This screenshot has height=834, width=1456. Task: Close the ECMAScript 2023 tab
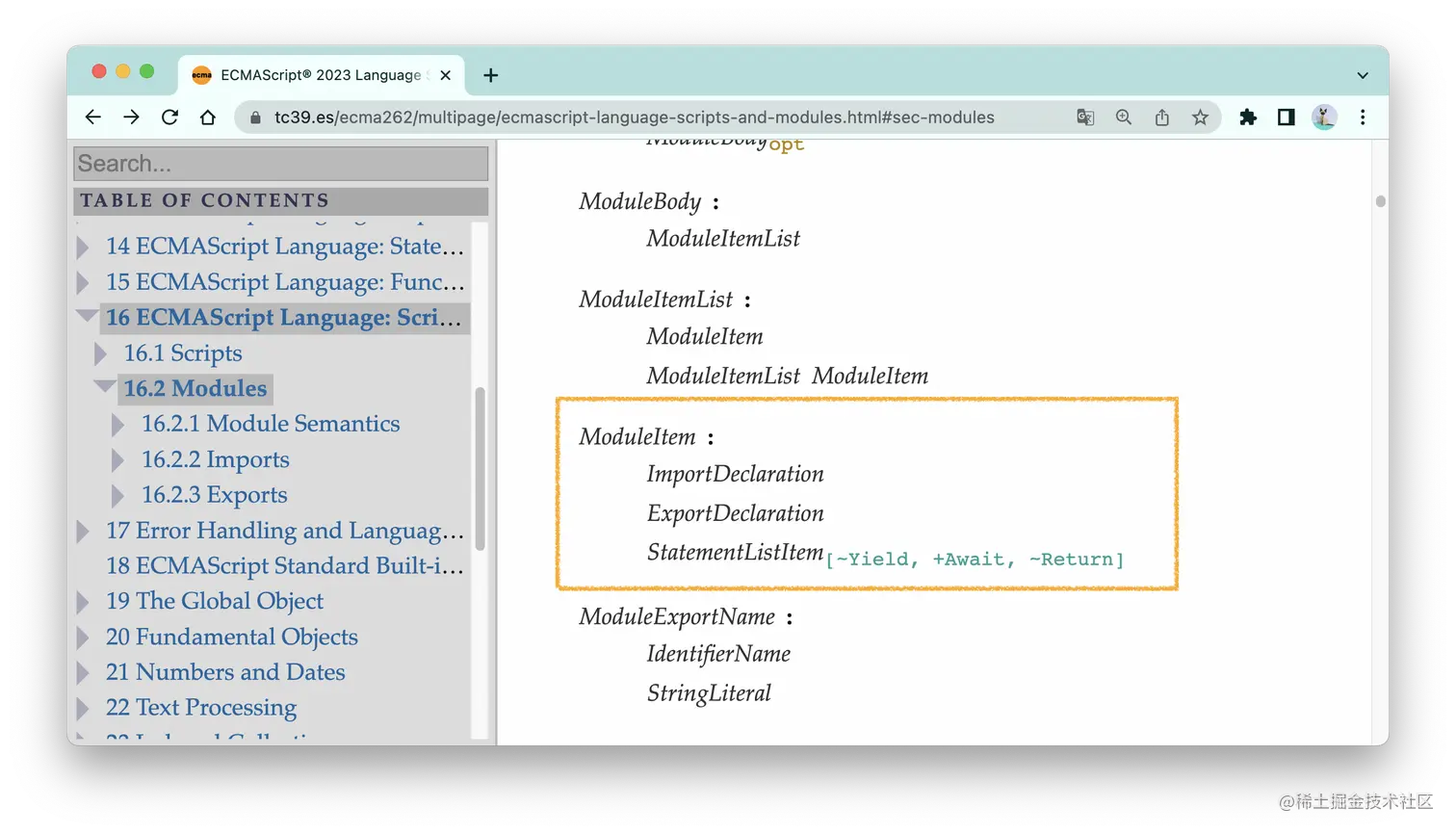pos(445,75)
